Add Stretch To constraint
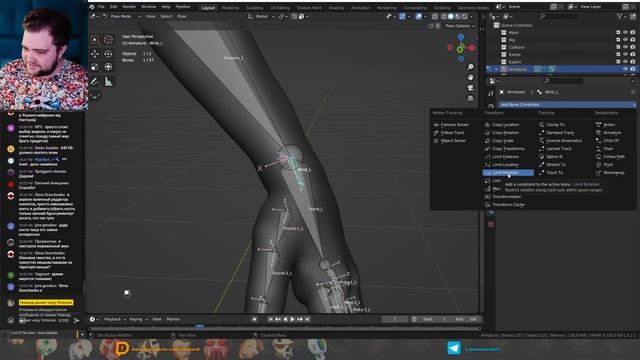This screenshot has width=640, height=360. 556,164
